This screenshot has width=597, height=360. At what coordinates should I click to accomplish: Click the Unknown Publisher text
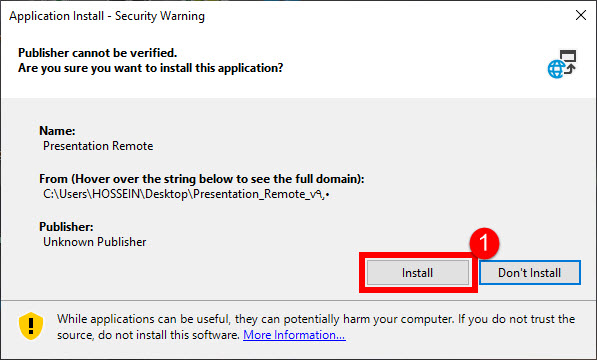coord(94,242)
